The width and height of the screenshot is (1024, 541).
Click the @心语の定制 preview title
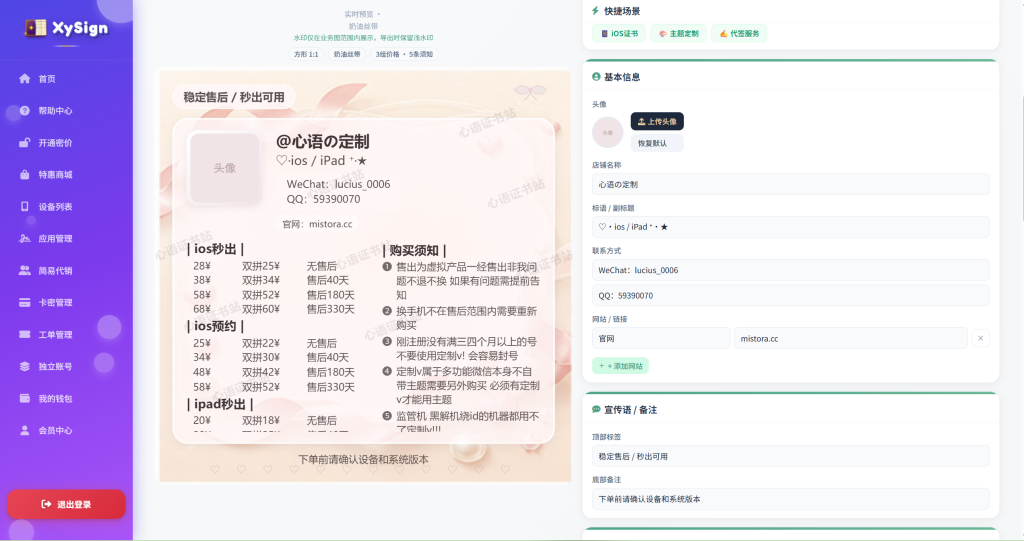pos(323,141)
